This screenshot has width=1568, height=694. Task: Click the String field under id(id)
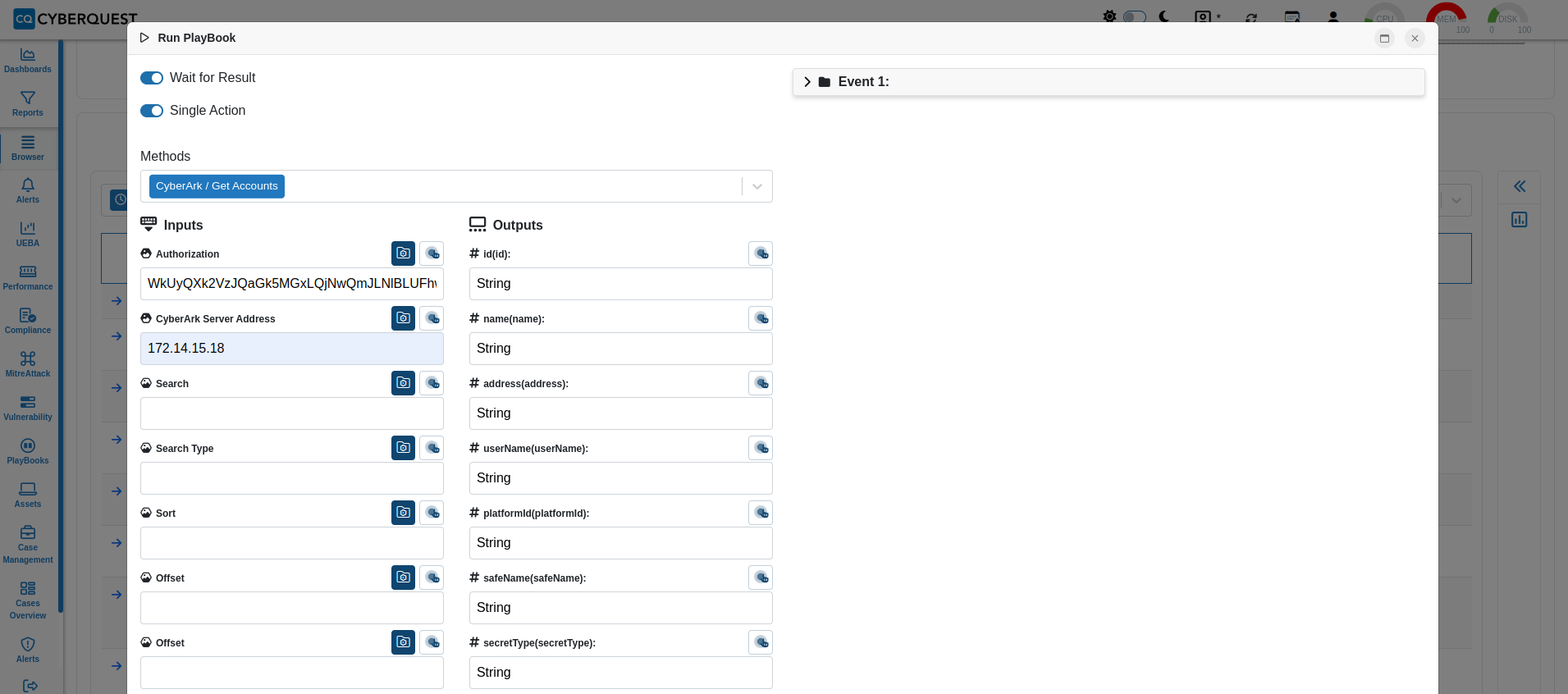click(621, 284)
